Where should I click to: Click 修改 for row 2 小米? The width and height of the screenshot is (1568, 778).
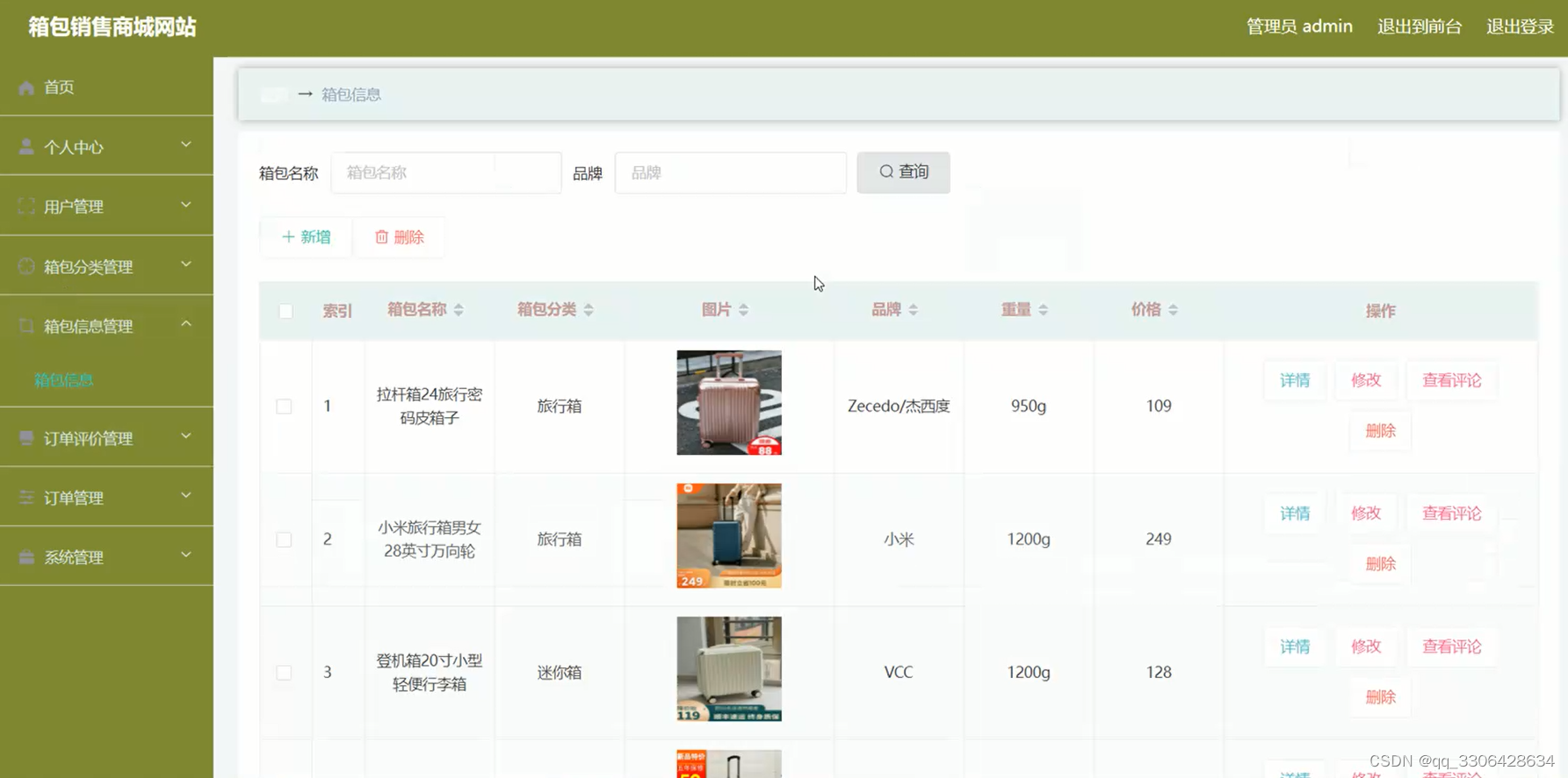click(1366, 514)
